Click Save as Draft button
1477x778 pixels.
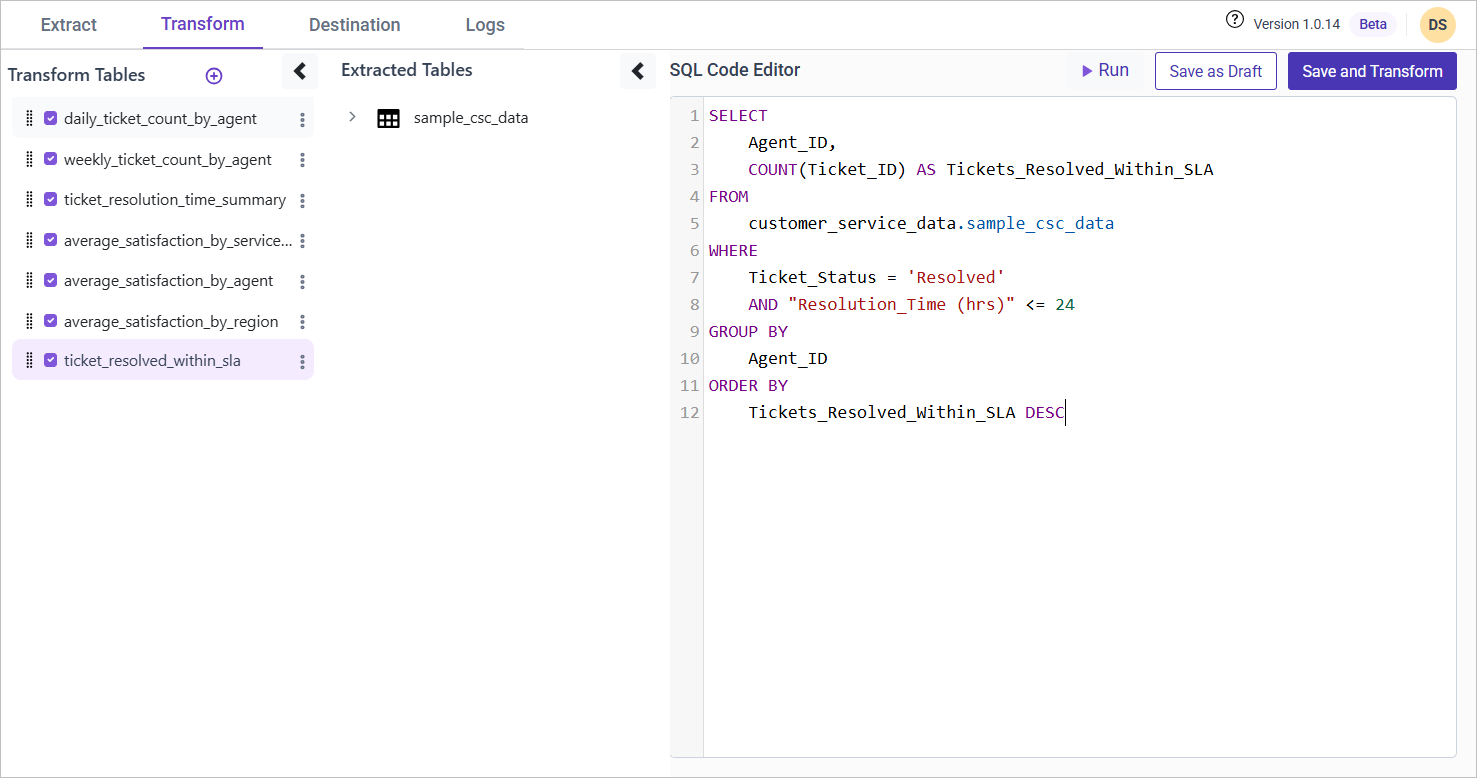[x=1215, y=71]
